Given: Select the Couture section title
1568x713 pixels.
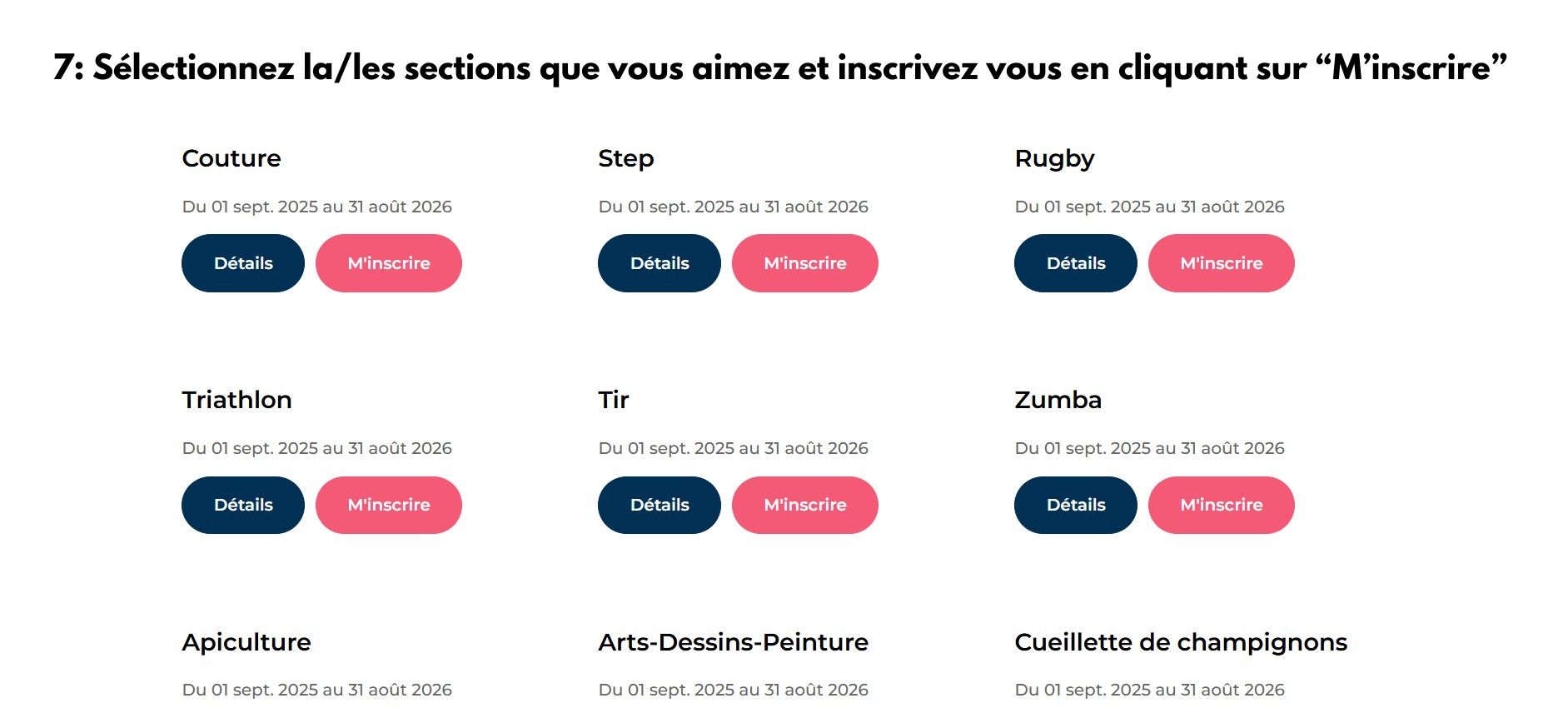Looking at the screenshot, I should pos(231,158).
